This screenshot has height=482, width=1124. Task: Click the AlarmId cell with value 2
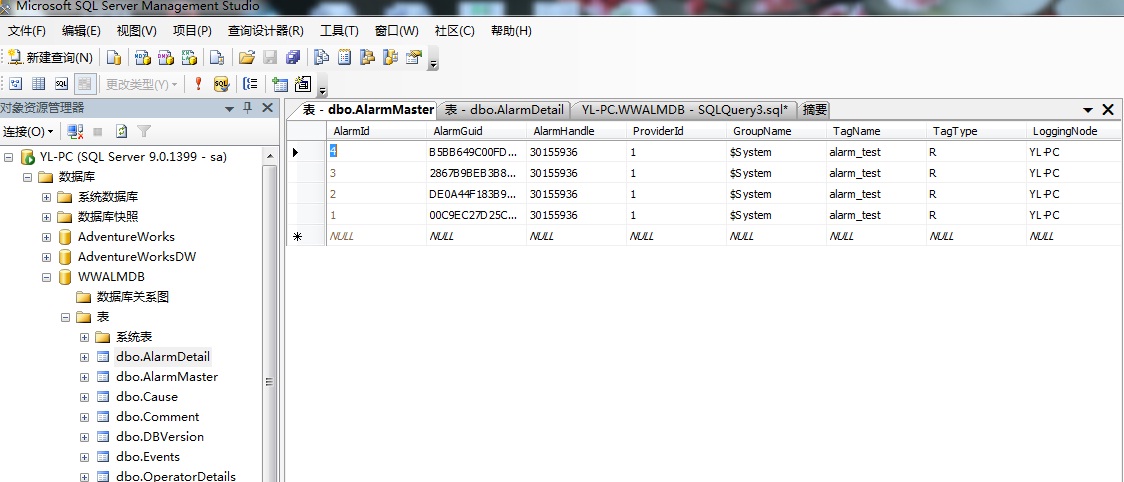tap(376, 194)
